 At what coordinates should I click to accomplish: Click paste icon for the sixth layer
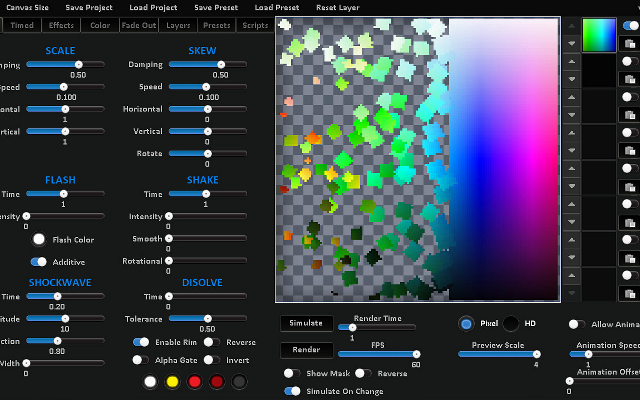pos(630,222)
